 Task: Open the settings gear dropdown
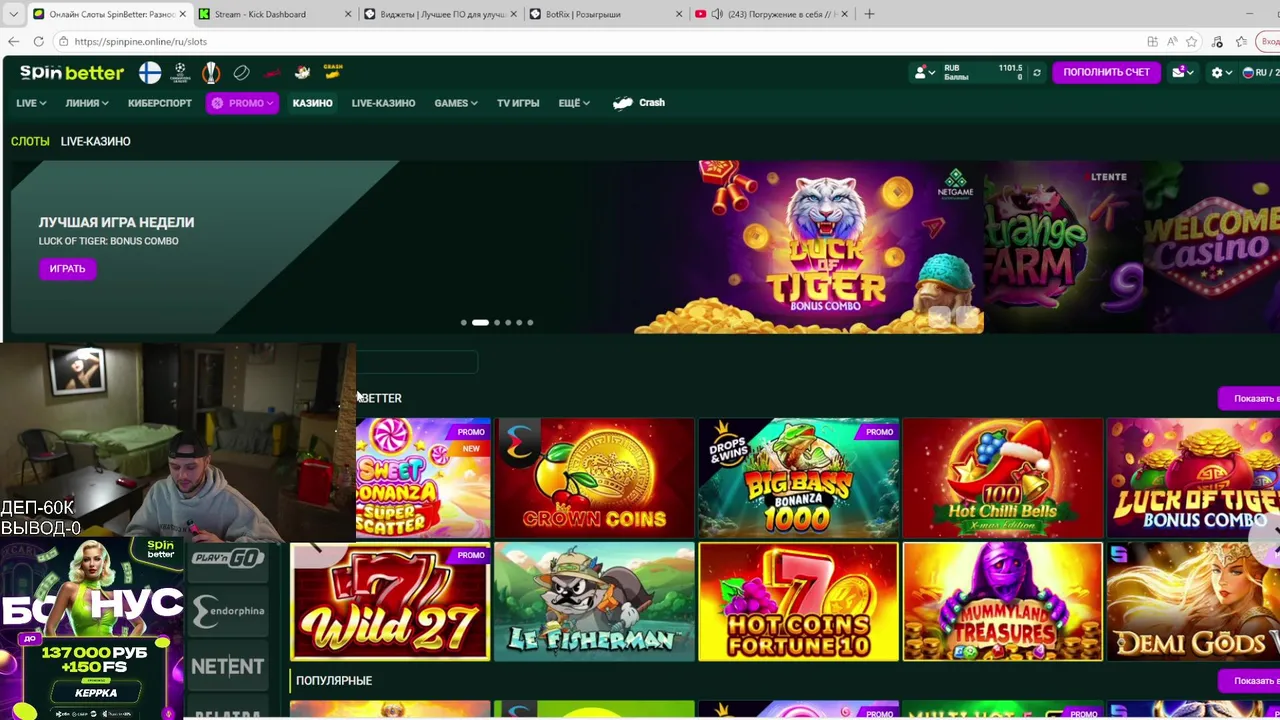(x=1221, y=72)
